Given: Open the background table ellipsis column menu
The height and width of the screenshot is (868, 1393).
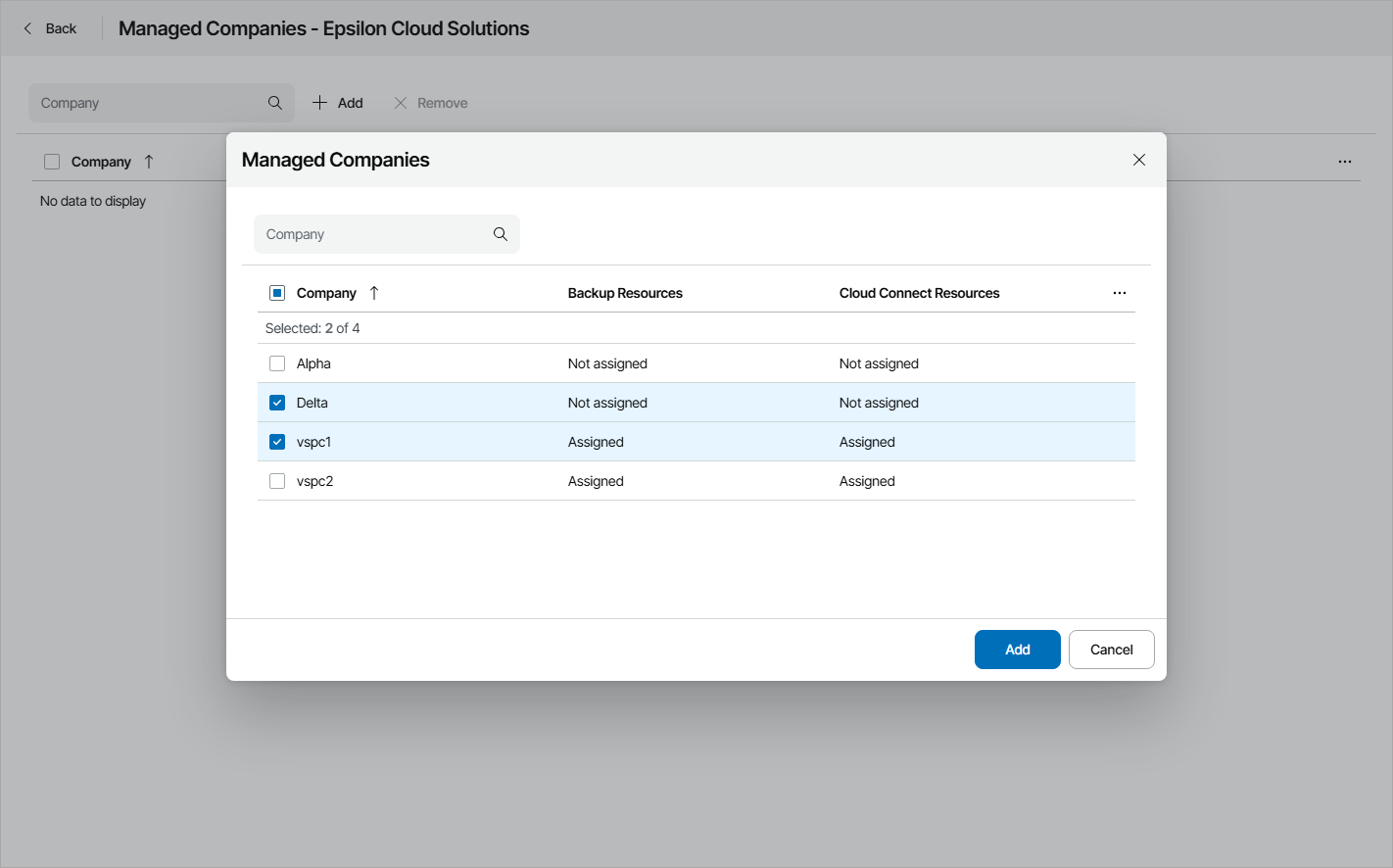Looking at the screenshot, I should click(x=1345, y=162).
